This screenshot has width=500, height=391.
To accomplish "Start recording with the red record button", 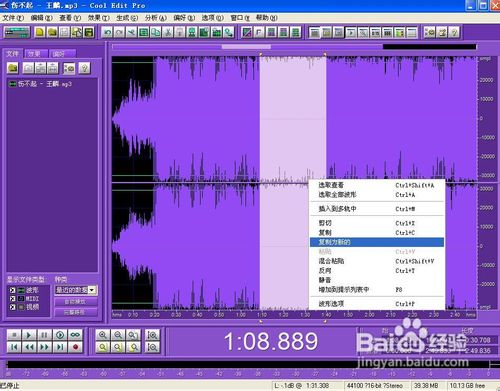I will pos(76,347).
